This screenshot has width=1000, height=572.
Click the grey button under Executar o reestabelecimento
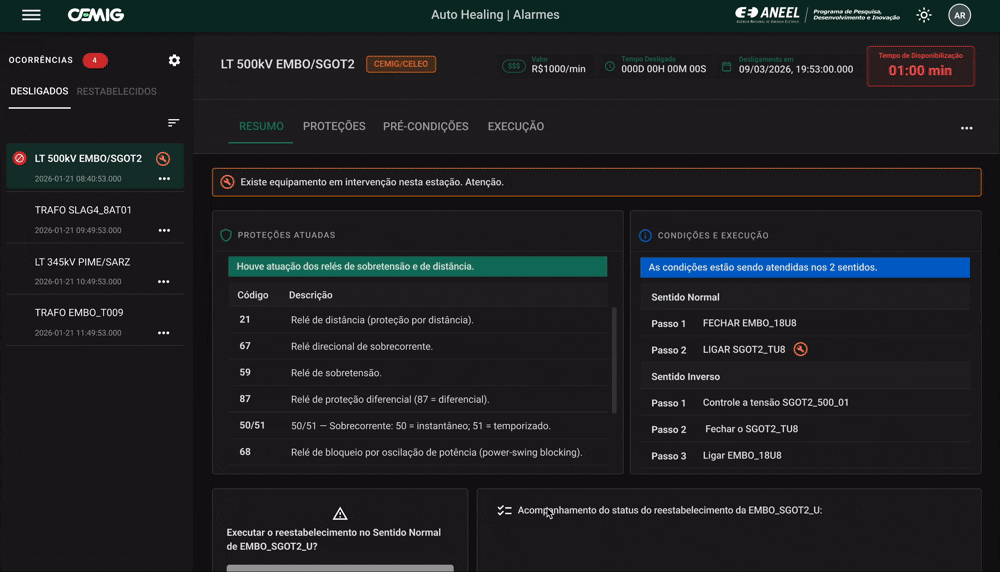pos(340,568)
